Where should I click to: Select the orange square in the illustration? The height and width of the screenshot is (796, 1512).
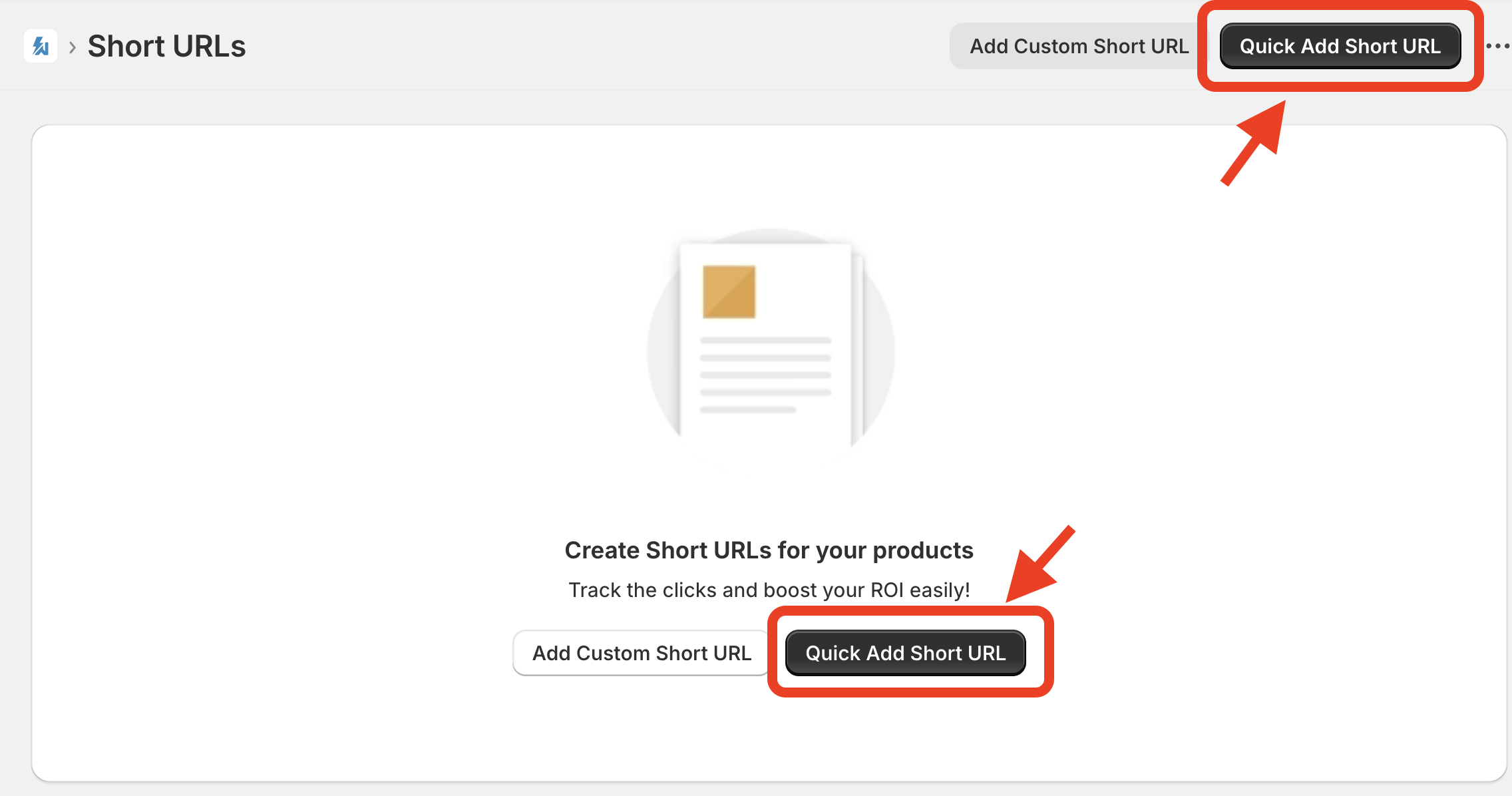click(730, 293)
